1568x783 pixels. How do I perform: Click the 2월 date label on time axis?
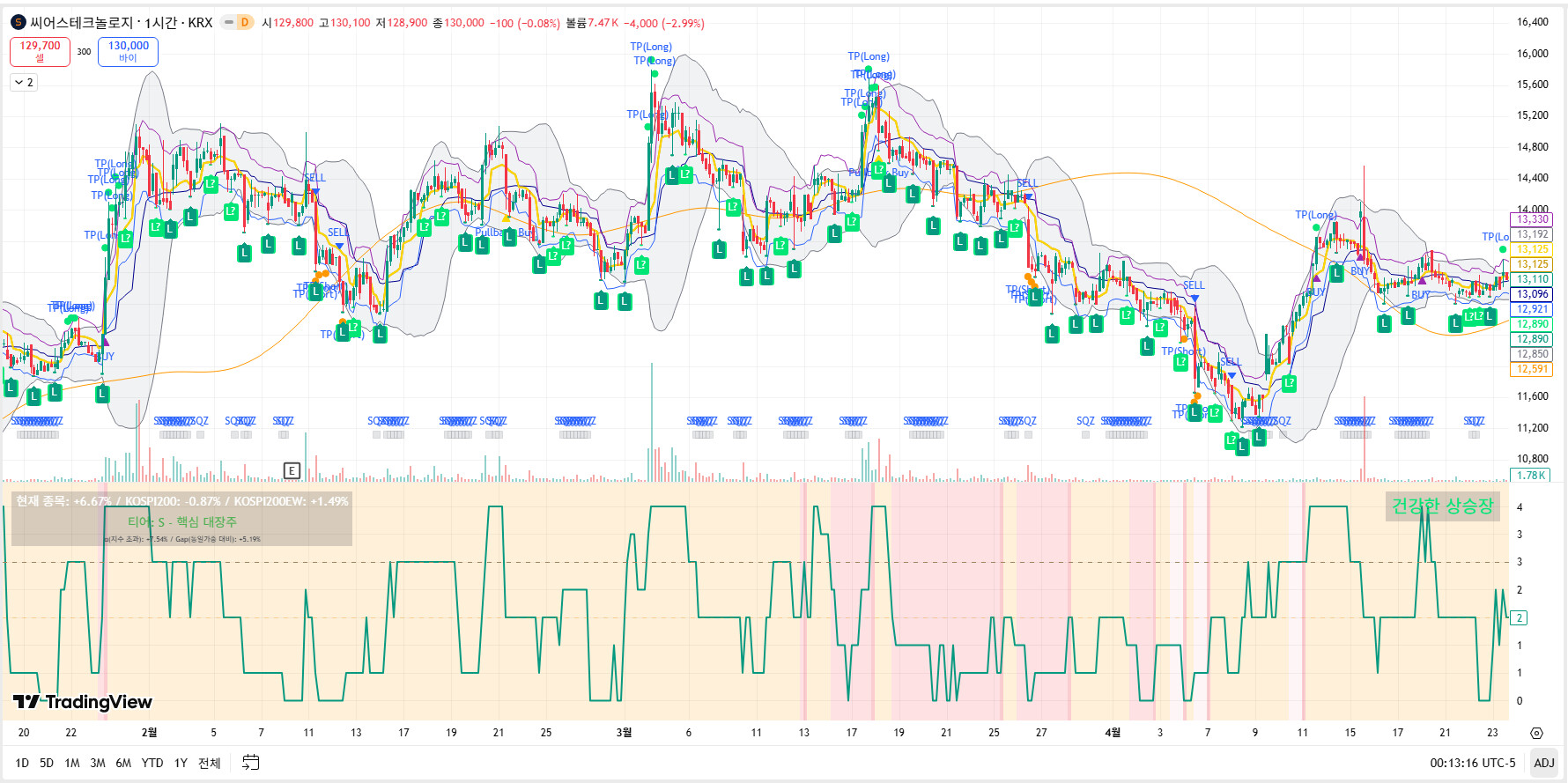(150, 733)
